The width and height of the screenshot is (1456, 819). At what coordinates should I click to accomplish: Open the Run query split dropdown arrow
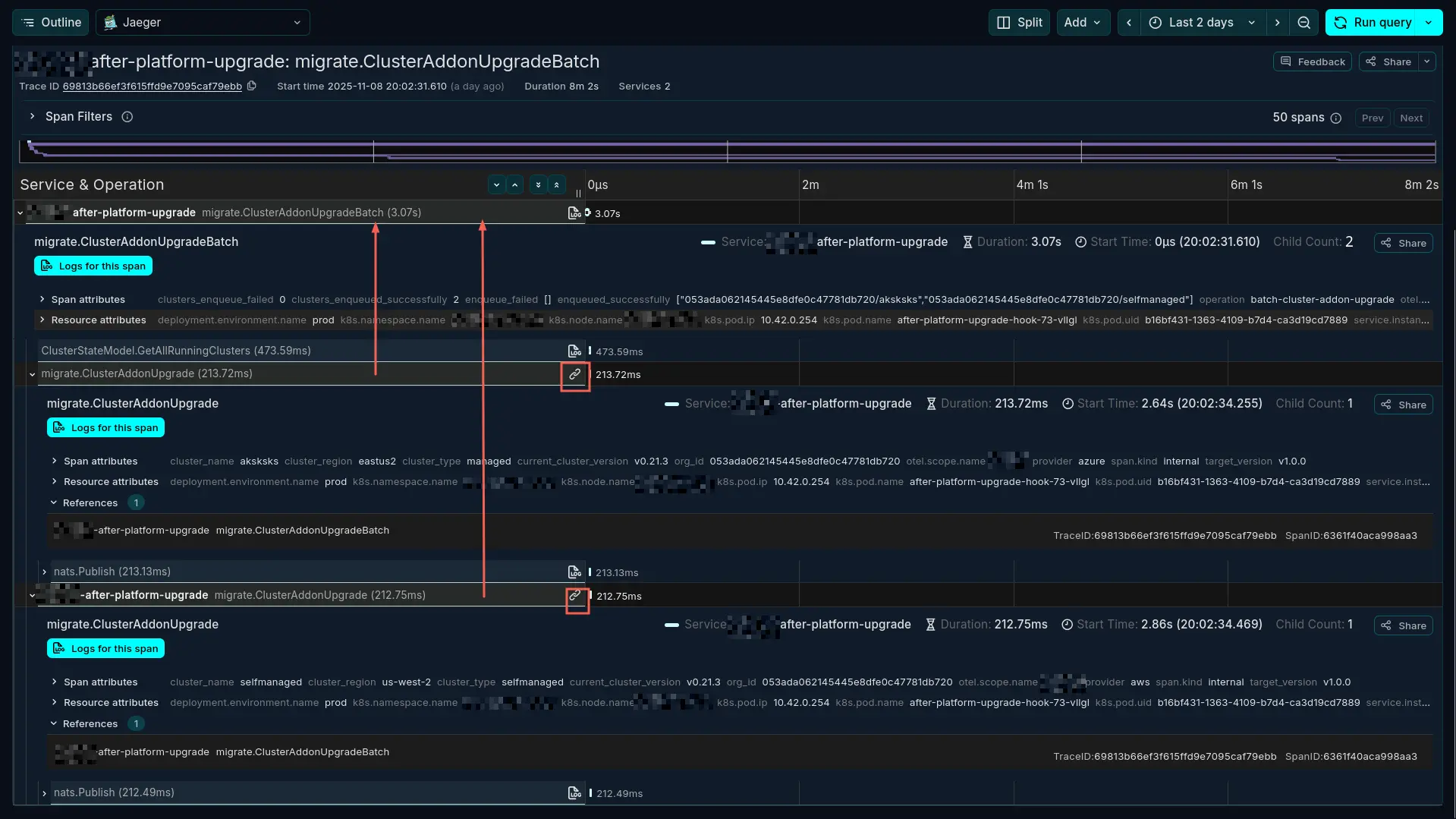tap(1427, 22)
